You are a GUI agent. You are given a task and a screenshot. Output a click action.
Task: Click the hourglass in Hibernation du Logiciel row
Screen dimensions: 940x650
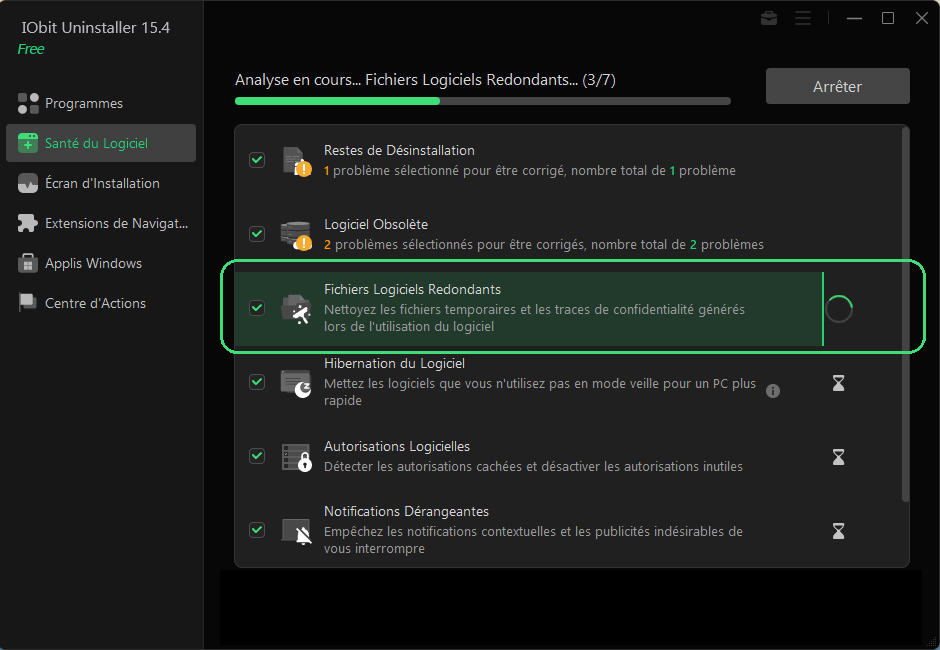pos(839,383)
